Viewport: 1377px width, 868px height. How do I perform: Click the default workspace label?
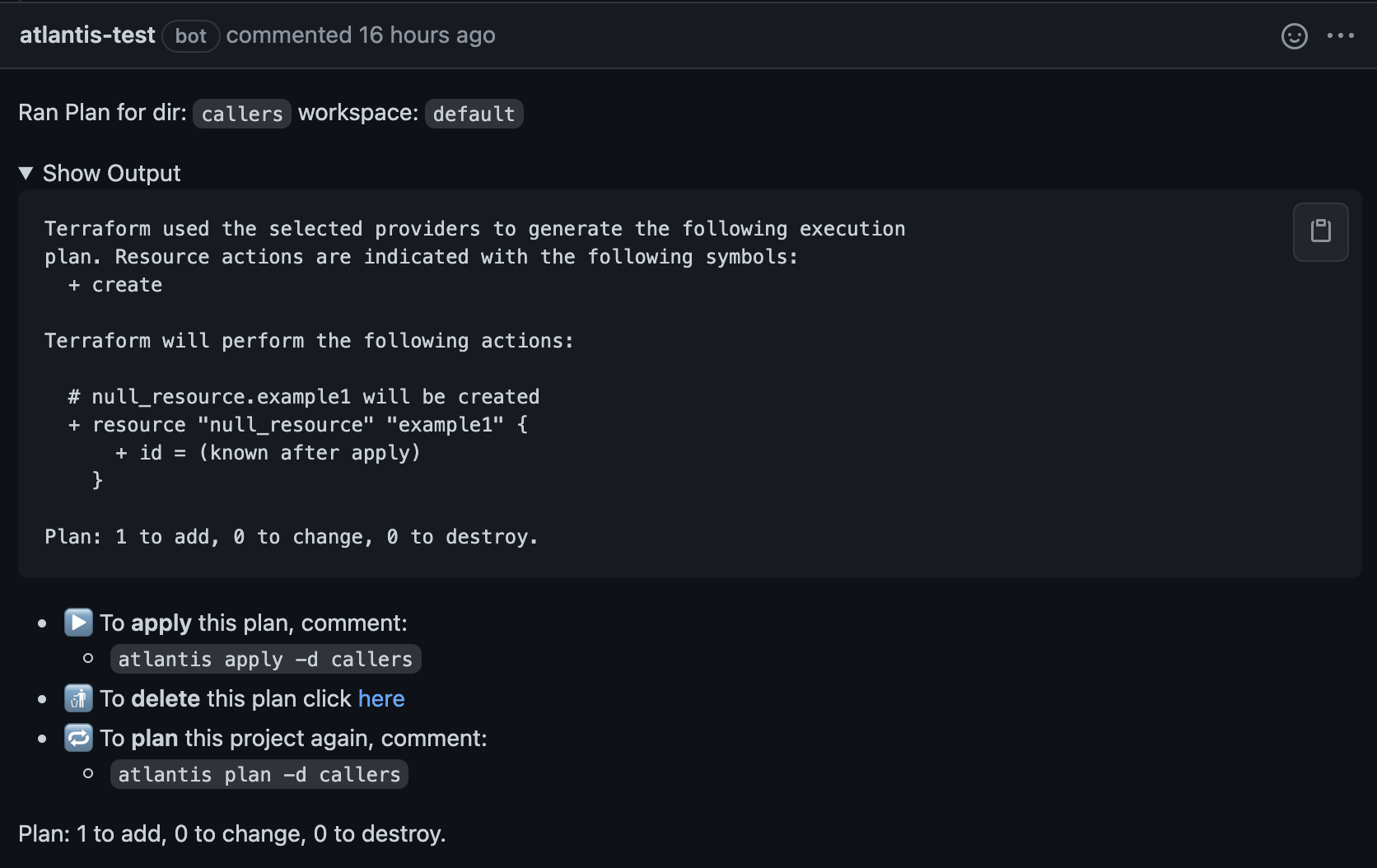pyautogui.click(x=474, y=114)
